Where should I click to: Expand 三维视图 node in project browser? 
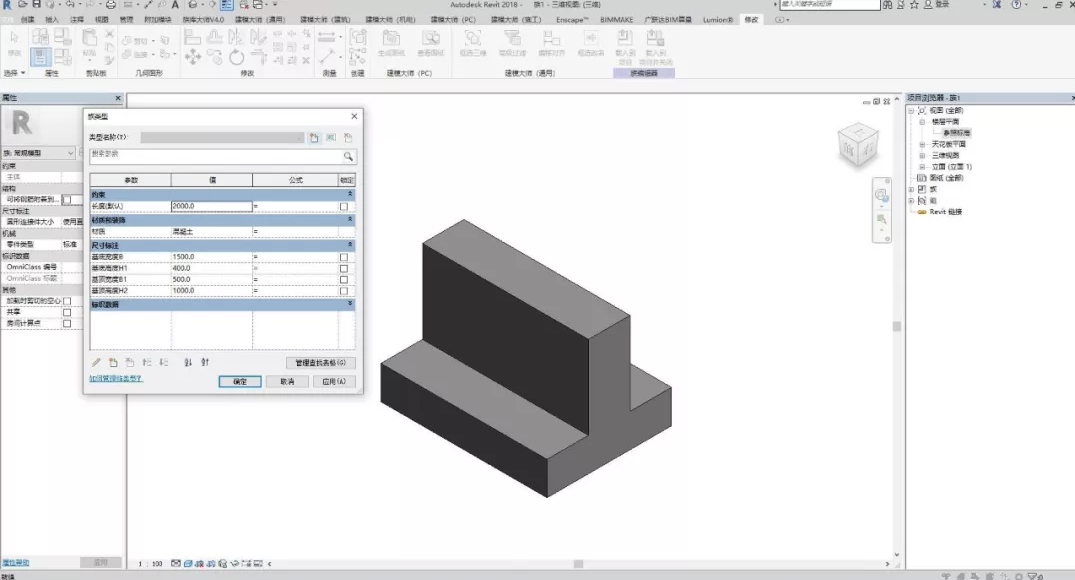922,156
